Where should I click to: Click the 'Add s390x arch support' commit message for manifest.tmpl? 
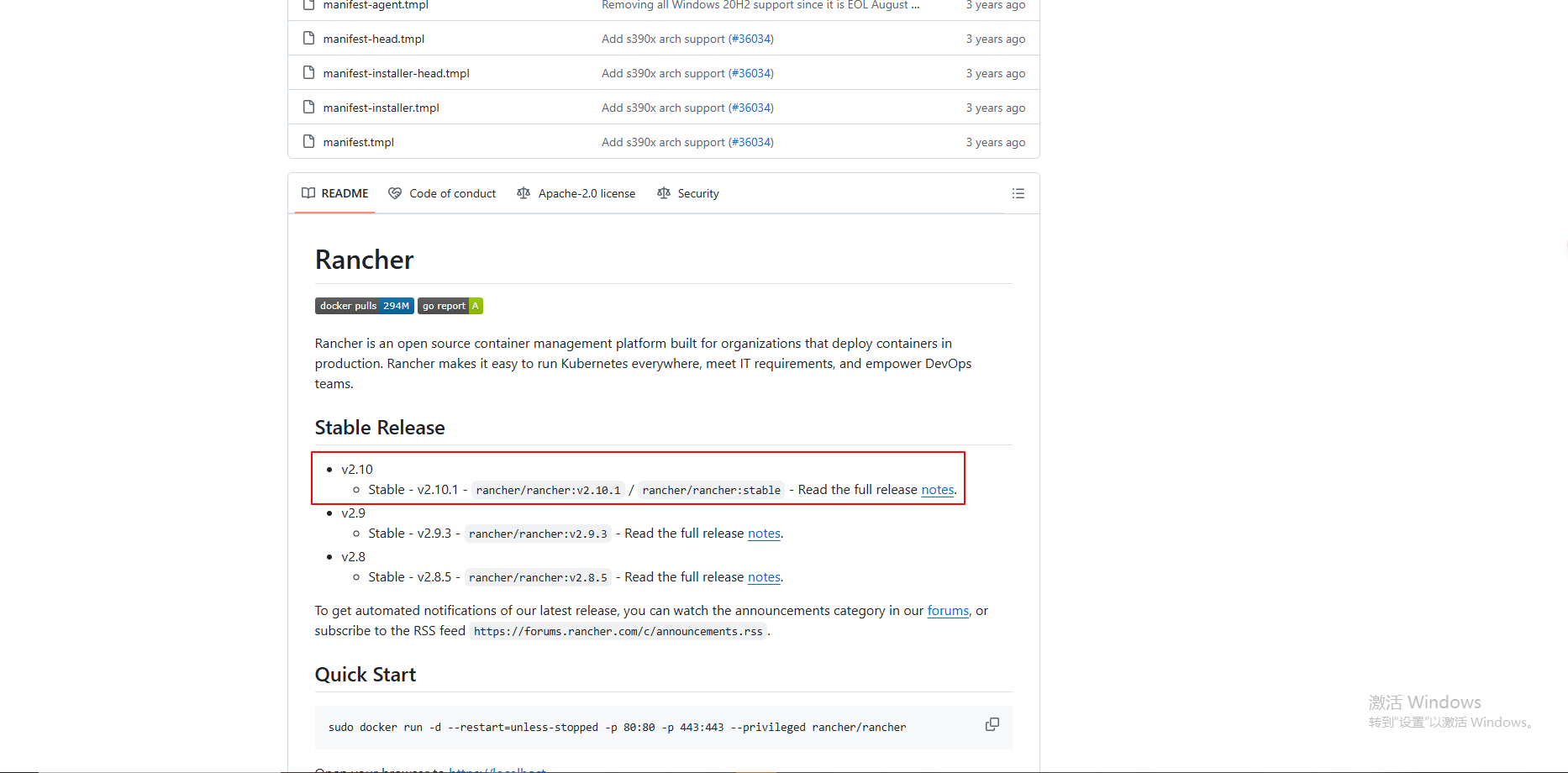pyautogui.click(x=663, y=142)
